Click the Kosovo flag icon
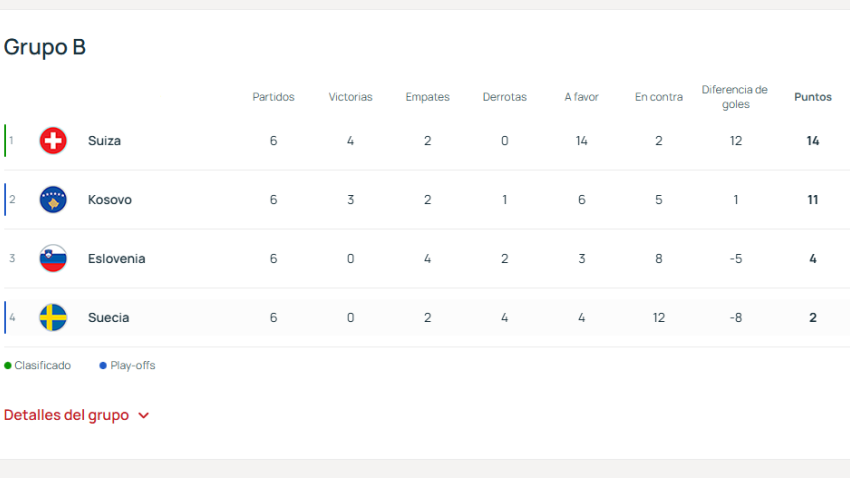 point(53,200)
